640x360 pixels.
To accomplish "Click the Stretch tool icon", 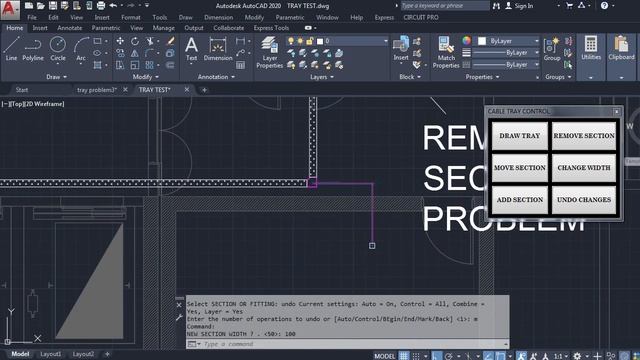I will [120, 65].
